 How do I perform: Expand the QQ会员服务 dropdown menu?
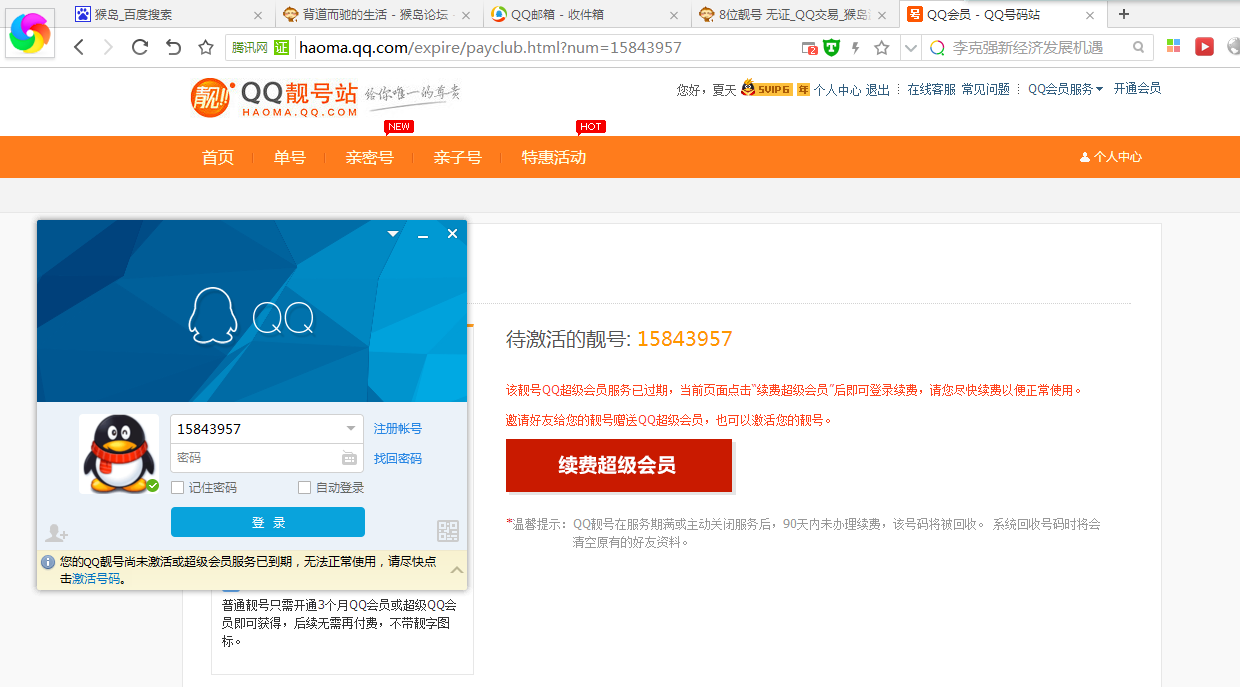1066,89
